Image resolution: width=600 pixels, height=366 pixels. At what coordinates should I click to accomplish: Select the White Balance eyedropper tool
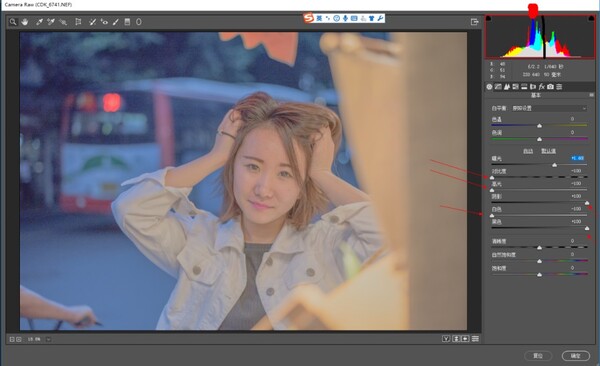point(39,22)
